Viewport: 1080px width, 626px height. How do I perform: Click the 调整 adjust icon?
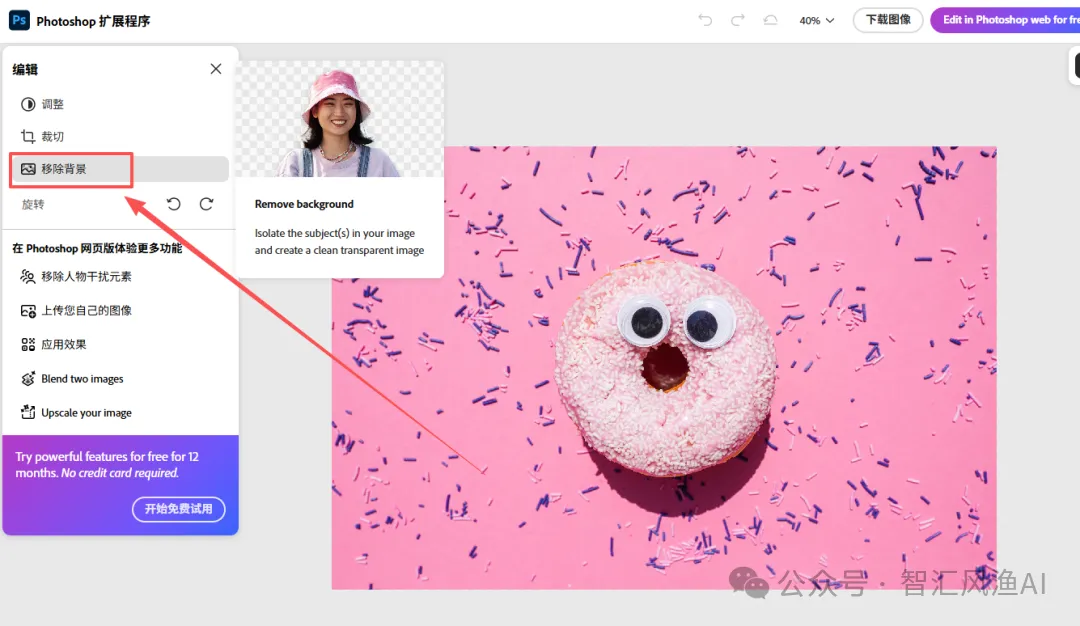click(x=28, y=104)
